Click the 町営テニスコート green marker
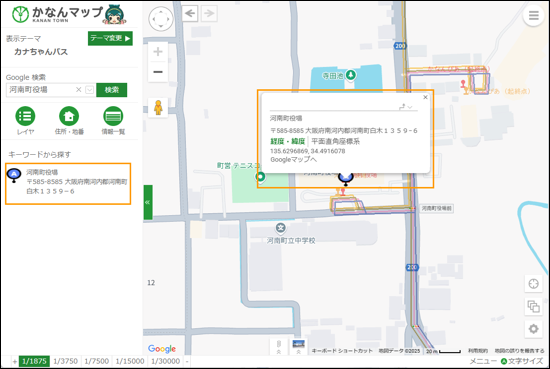This screenshot has width=550, height=369. click(260, 176)
